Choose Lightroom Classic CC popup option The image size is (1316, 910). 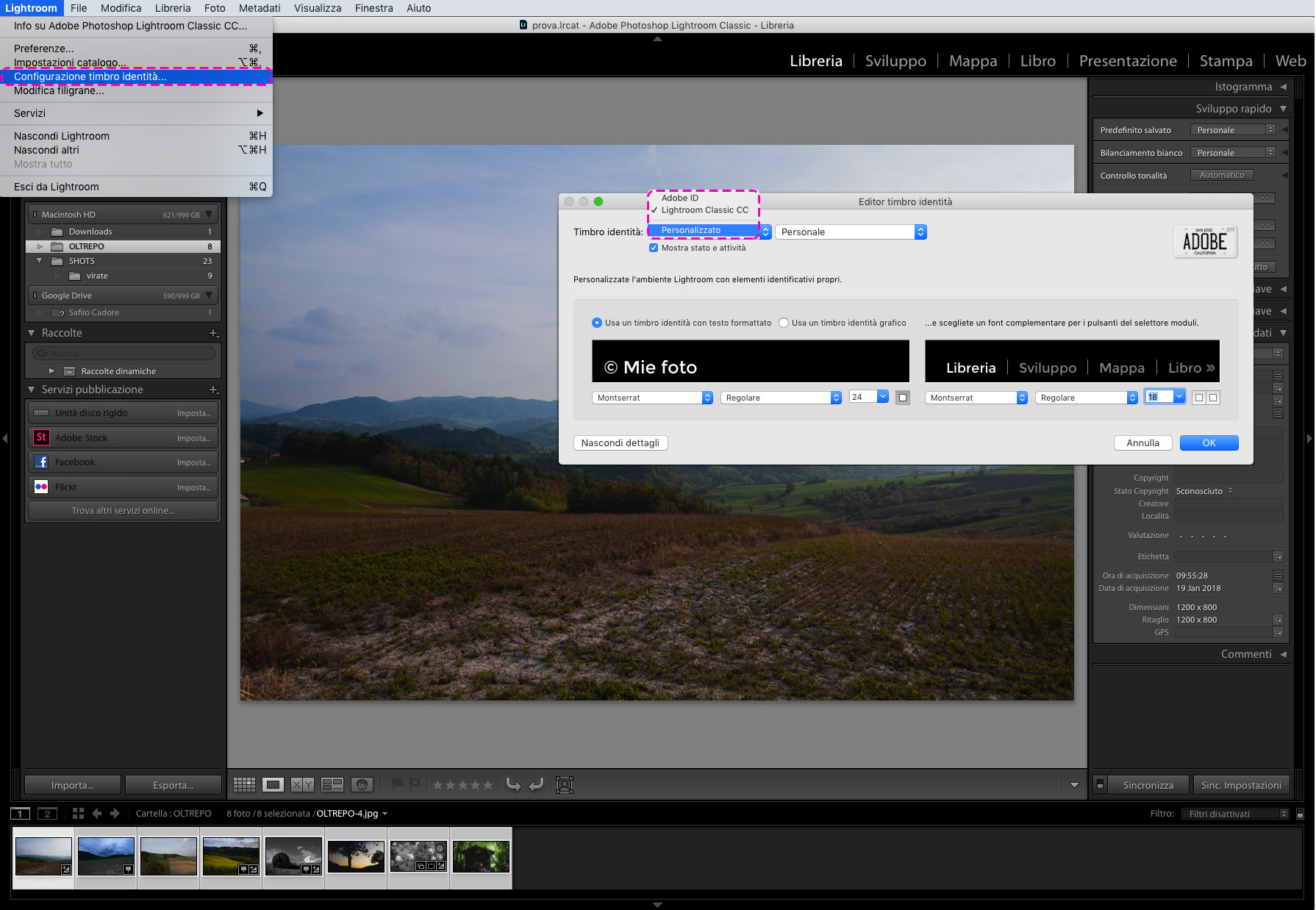704,210
